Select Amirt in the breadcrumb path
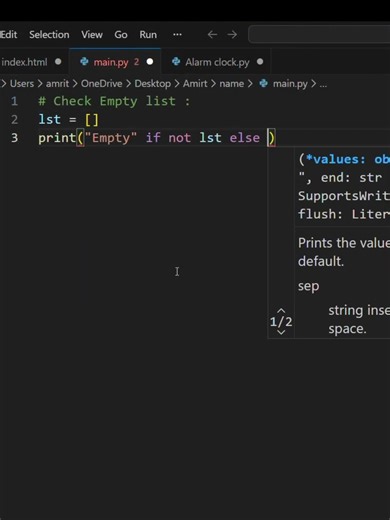This screenshot has width=390, height=520. (195, 83)
